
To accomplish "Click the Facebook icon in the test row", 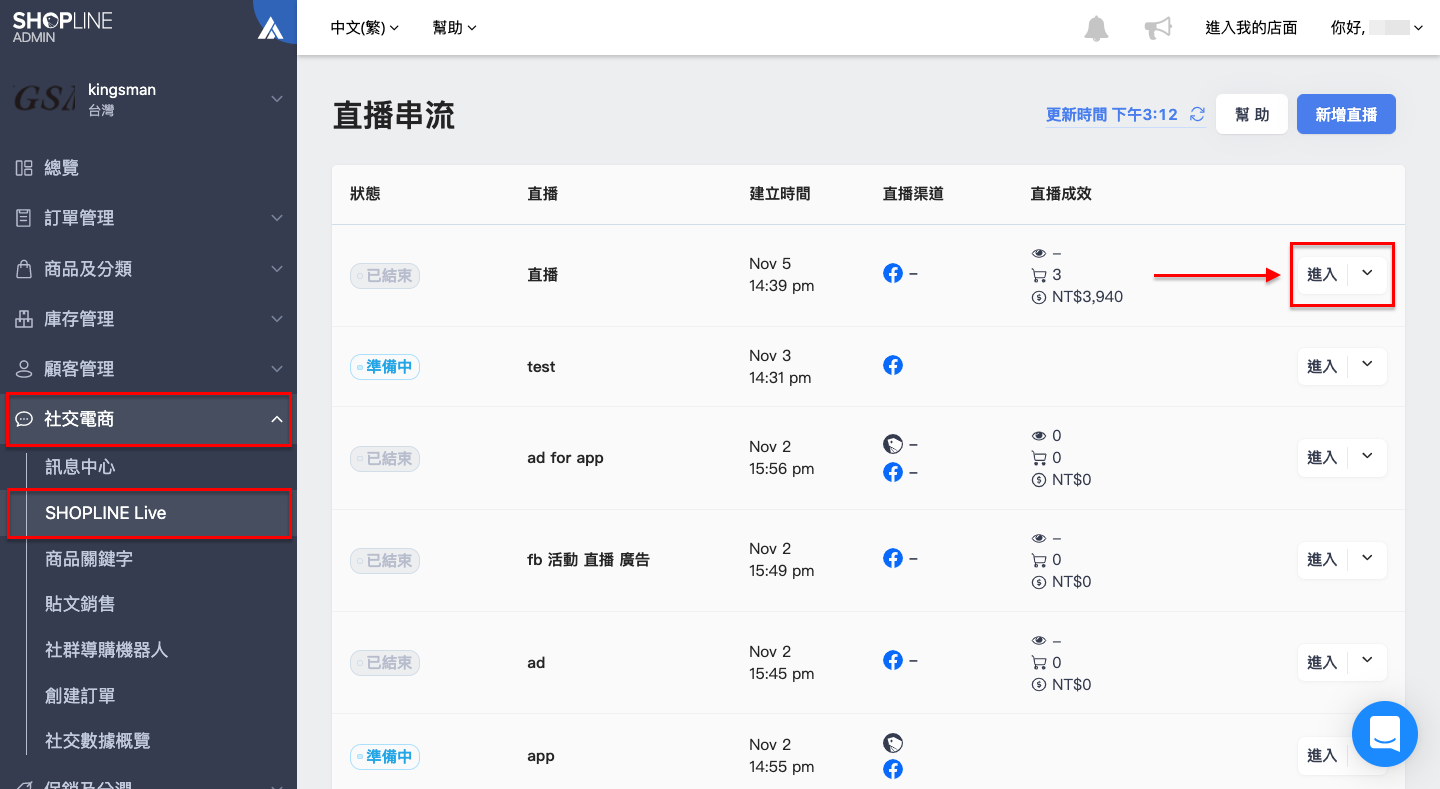I will click(x=893, y=365).
